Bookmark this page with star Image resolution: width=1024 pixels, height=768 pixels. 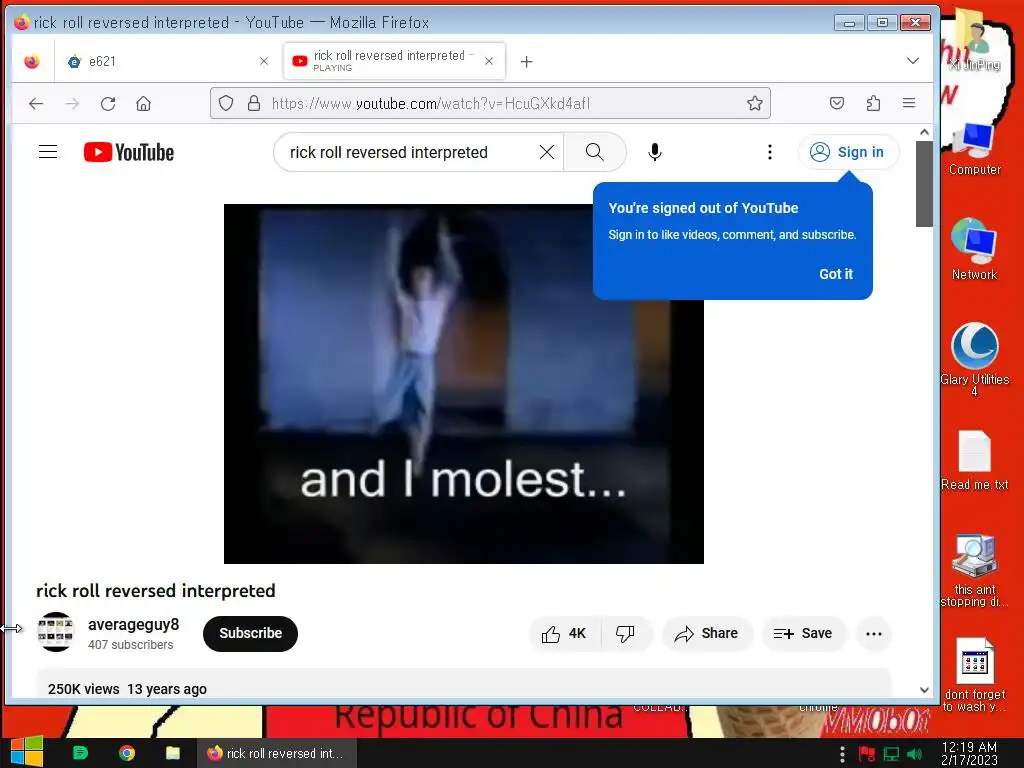754,103
